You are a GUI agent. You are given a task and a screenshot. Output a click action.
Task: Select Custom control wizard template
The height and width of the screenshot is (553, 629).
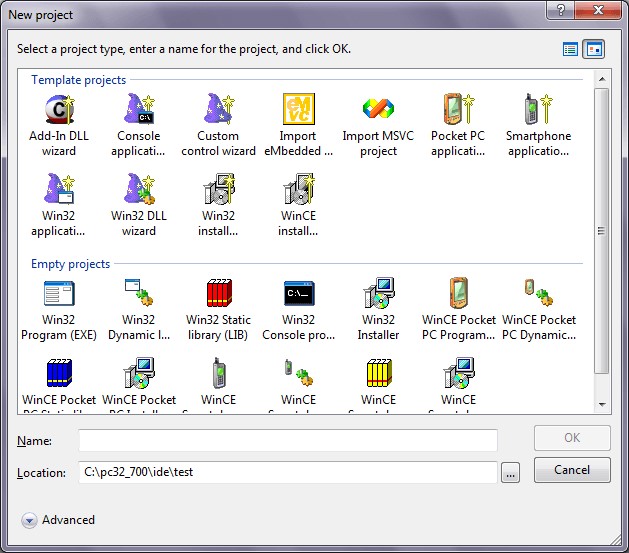(218, 109)
